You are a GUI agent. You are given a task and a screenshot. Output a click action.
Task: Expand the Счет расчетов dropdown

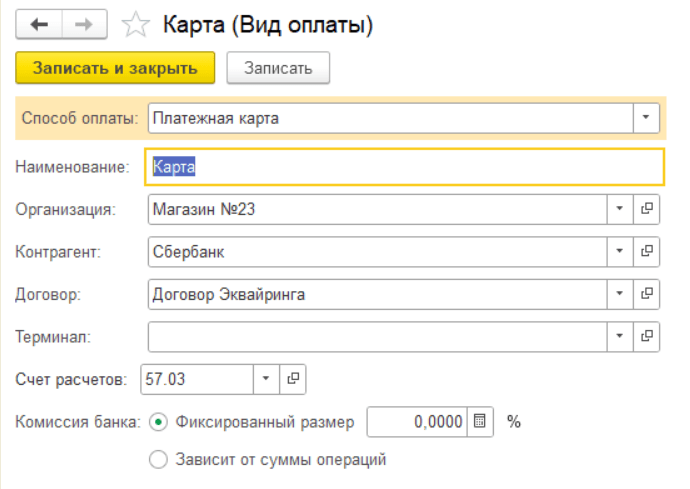coord(266,379)
